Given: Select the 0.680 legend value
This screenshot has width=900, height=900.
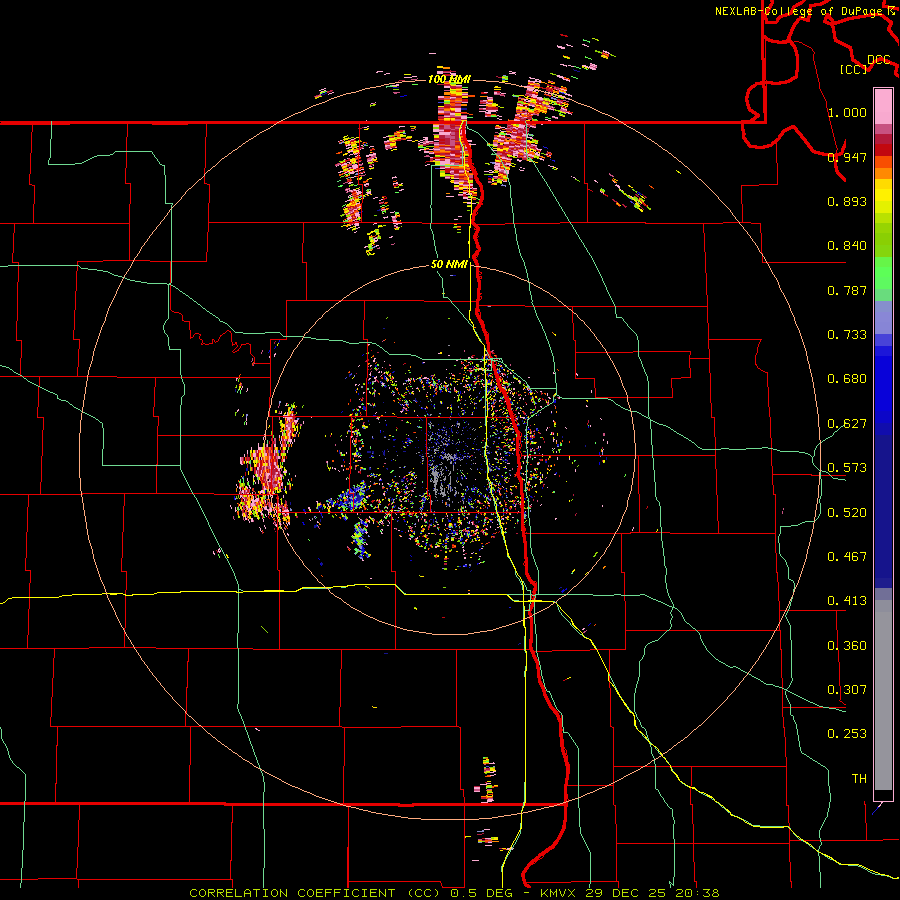Looking at the screenshot, I should tap(847, 379).
